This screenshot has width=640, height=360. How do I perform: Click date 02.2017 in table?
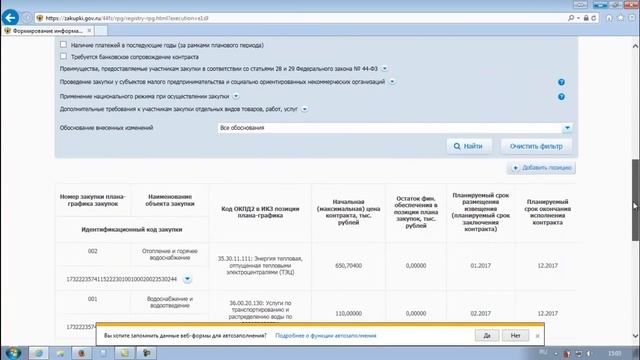tap(480, 313)
